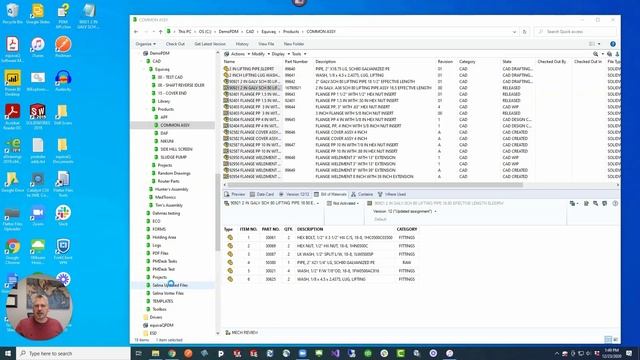Open Google Chrome desktop shortcut
This screenshot has height=360, width=640.
(13, 252)
